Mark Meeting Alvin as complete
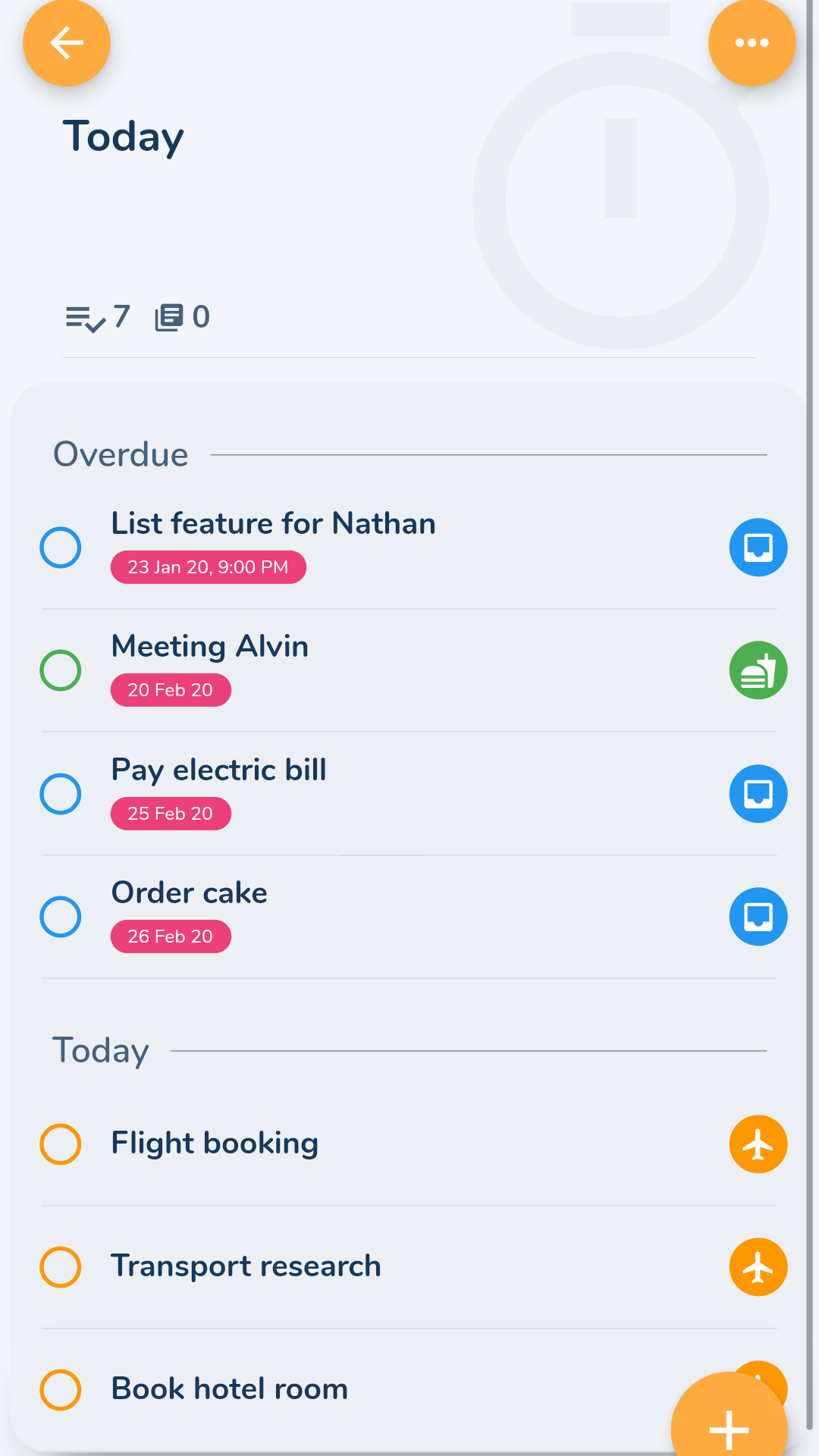The height and width of the screenshot is (1456, 819). [61, 670]
